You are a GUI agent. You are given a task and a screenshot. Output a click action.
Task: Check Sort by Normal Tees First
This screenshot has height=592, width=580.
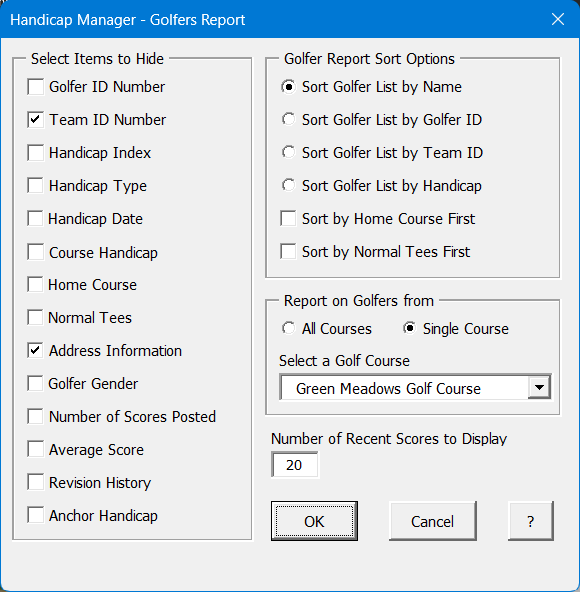pos(288,252)
